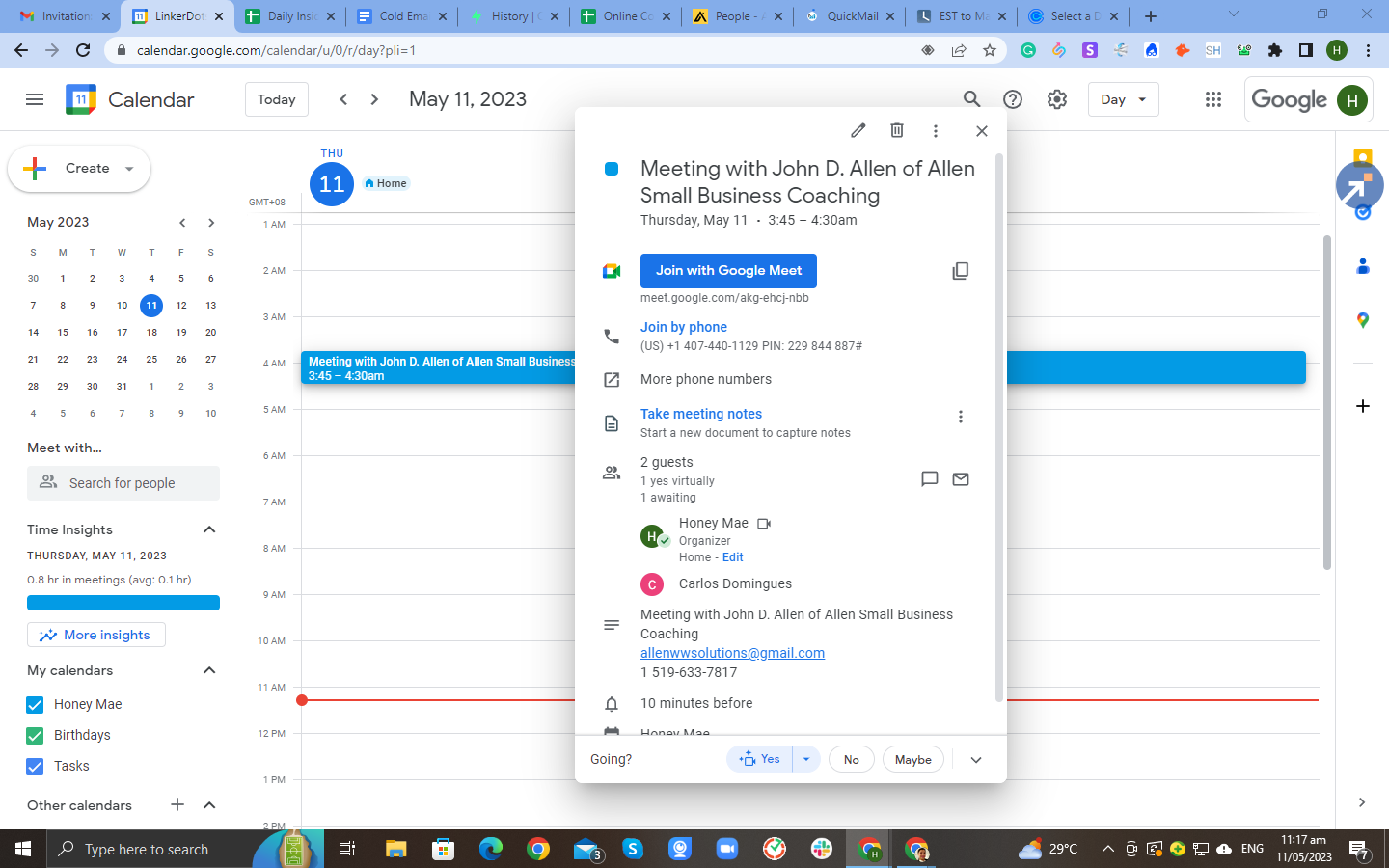Go to previous day arrow
The width and height of the screenshot is (1389, 868).
(x=343, y=99)
